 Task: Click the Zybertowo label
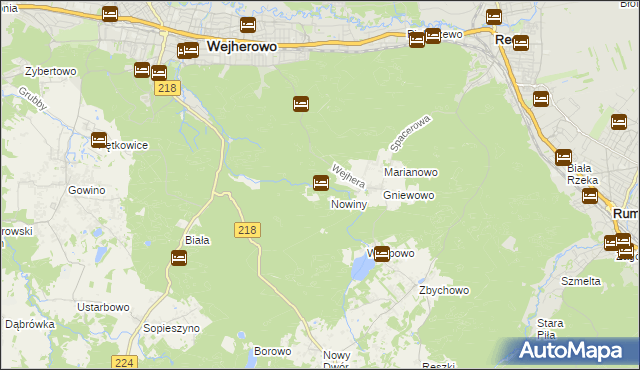(51, 71)
